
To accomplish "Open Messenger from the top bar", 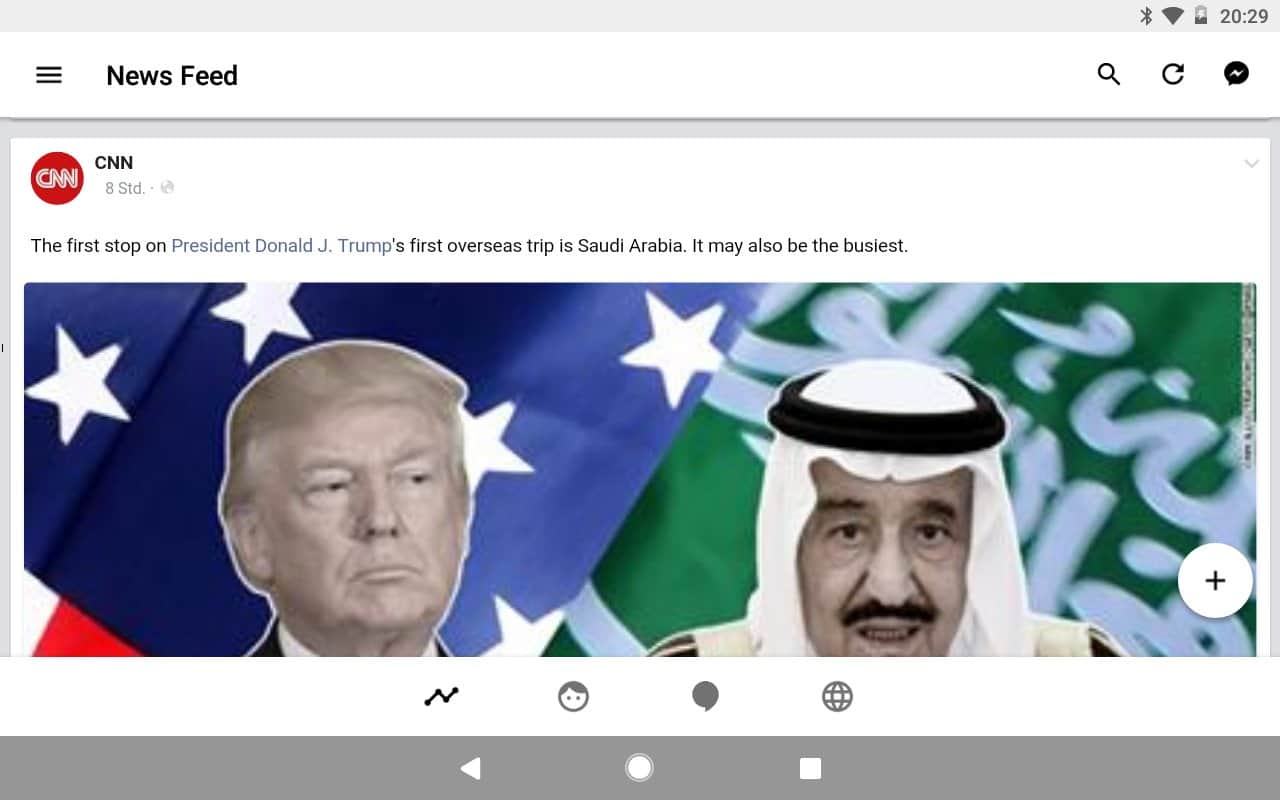I will click(1236, 74).
